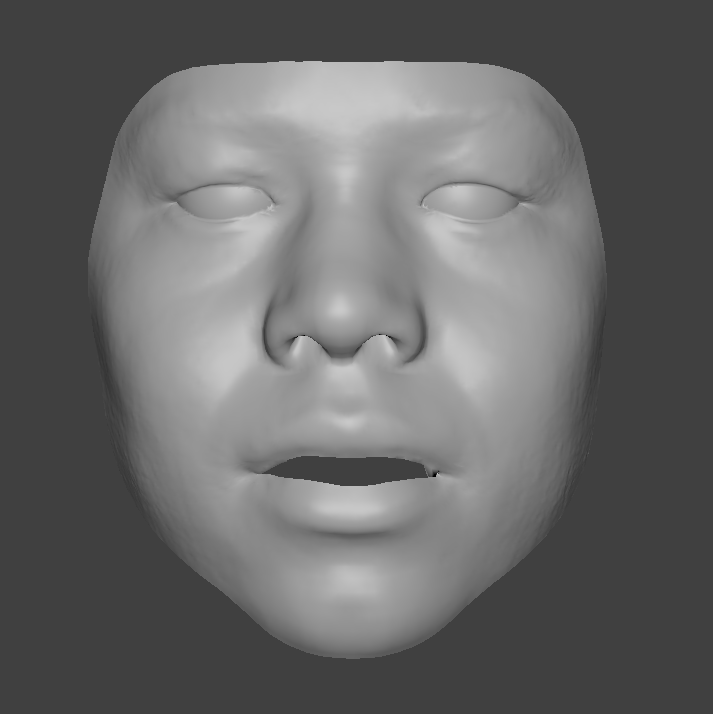The width and height of the screenshot is (713, 714).
Task: Select the face model's left-side eye
Action: tap(225, 200)
